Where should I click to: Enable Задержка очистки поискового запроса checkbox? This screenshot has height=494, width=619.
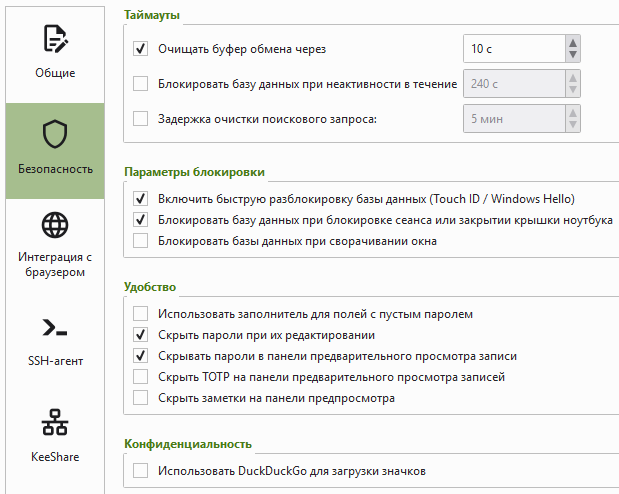[140, 120]
